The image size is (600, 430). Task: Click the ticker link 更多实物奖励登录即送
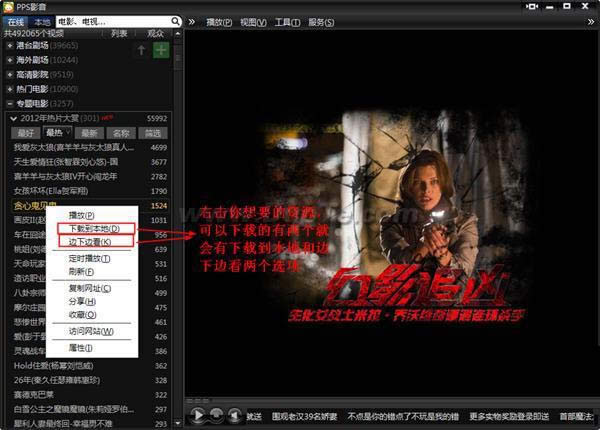pyautogui.click(x=509, y=416)
